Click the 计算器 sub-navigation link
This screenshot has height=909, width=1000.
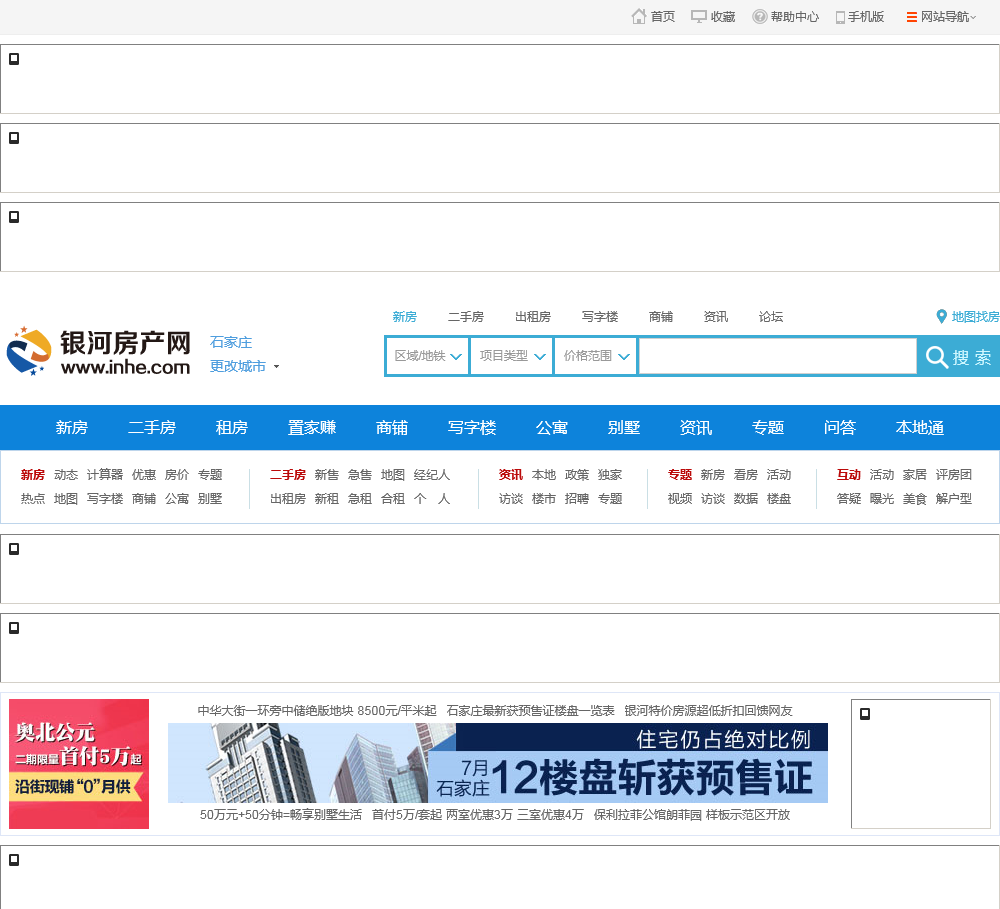pos(105,475)
